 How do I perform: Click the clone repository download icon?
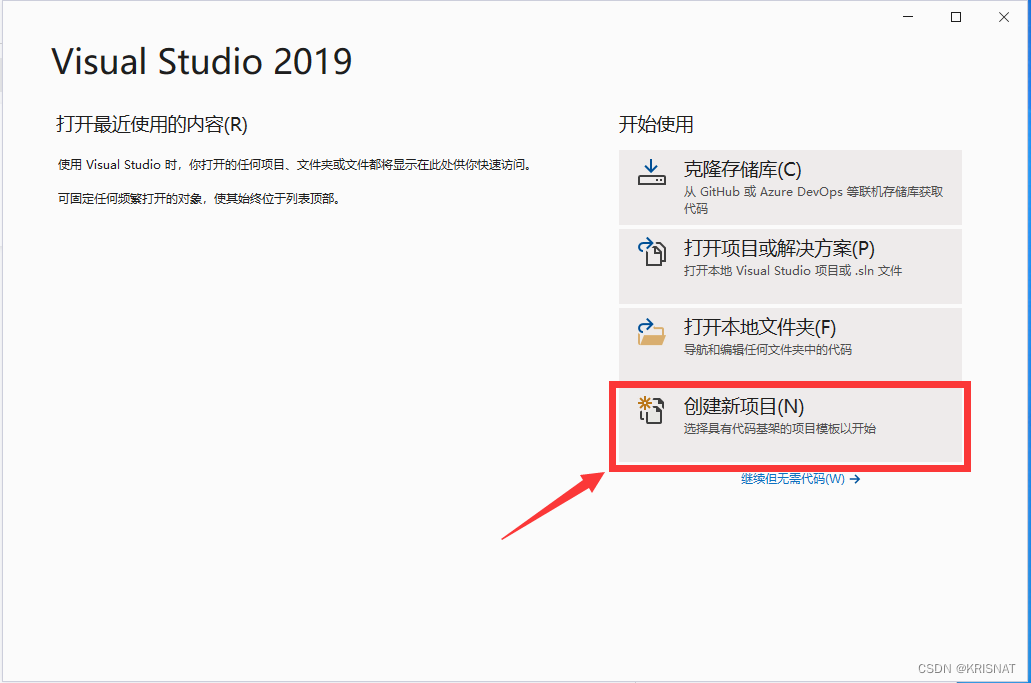[x=651, y=173]
